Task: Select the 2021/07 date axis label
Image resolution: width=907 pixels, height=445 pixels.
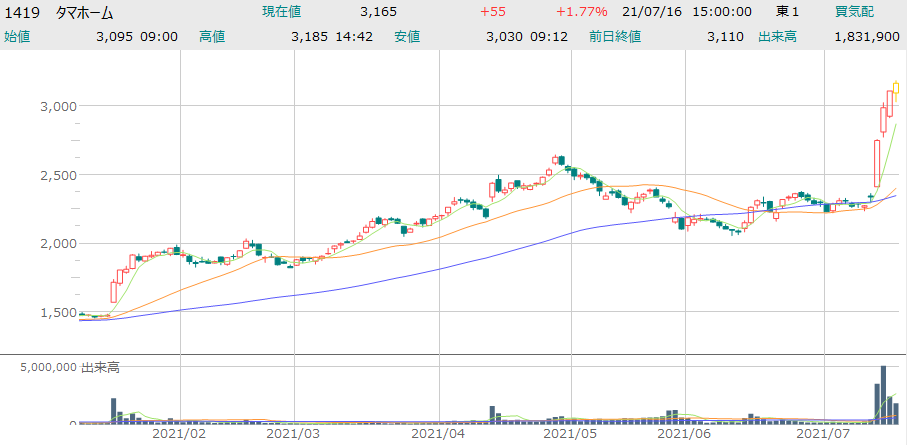Action: point(823,434)
